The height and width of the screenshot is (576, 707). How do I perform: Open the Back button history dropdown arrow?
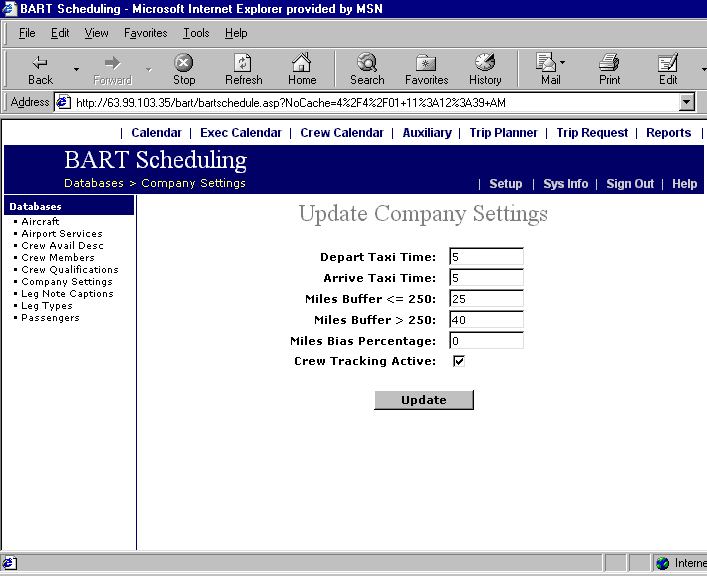(76, 69)
